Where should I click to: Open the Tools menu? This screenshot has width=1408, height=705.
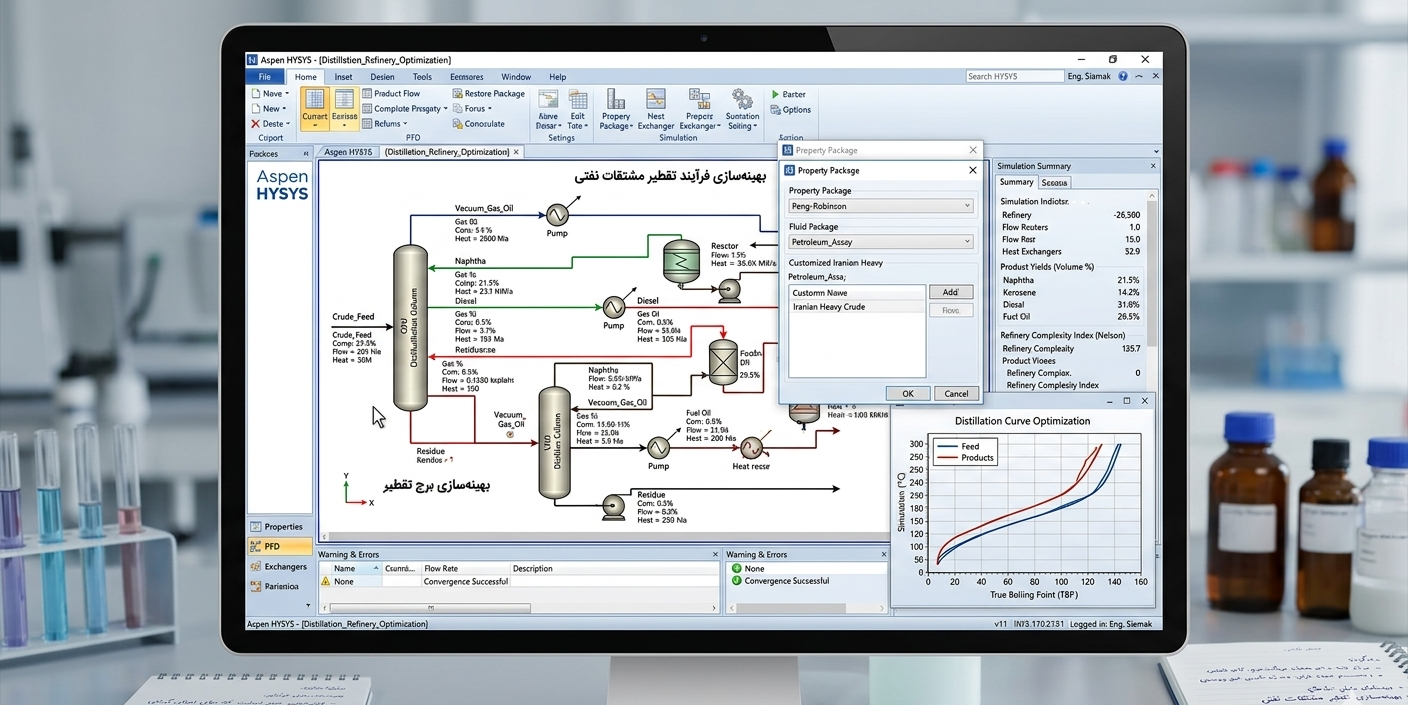click(x=422, y=77)
